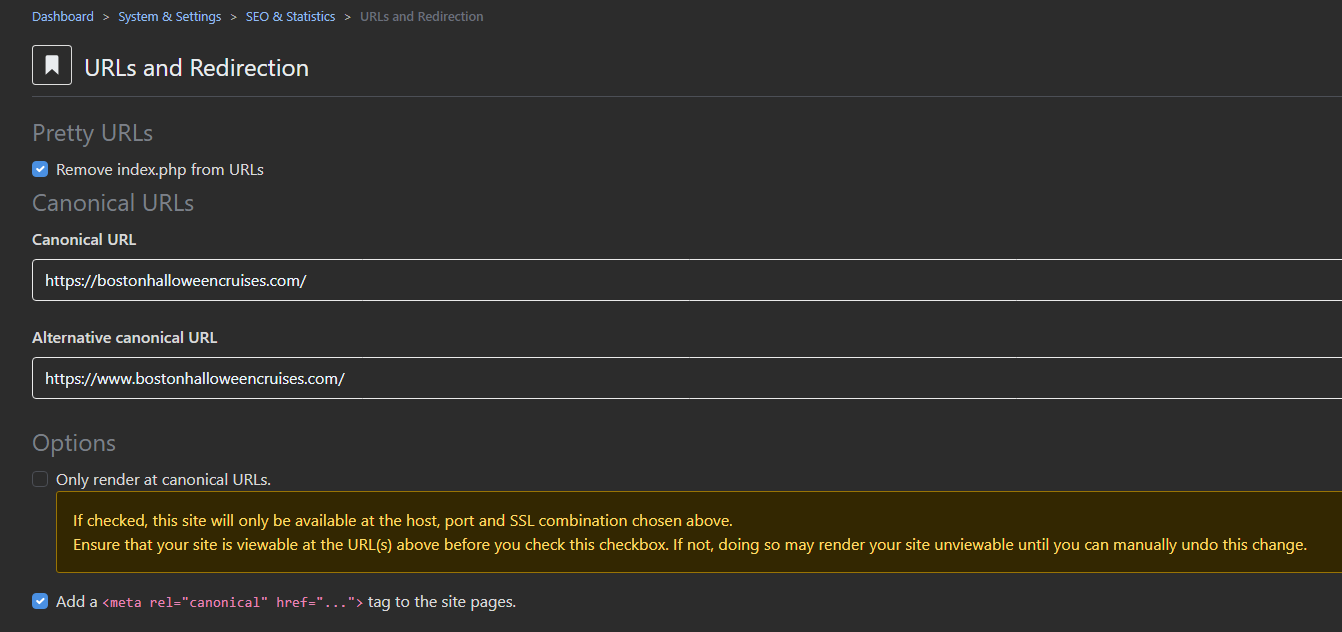Go to Dashboard in the breadcrumb
Viewport: 1342px width, 632px height.
[x=63, y=17]
